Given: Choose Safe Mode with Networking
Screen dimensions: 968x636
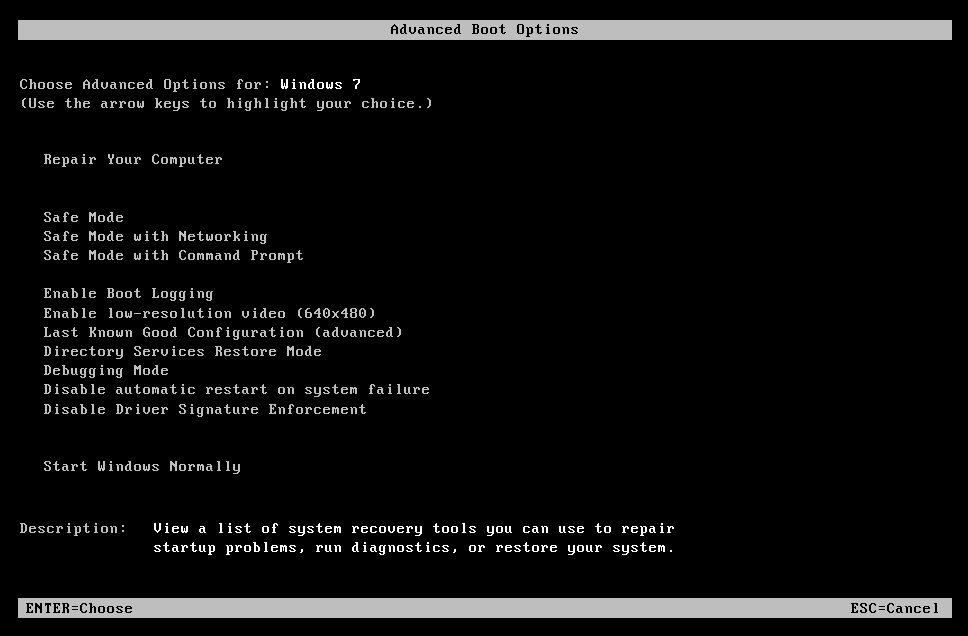Looking at the screenshot, I should (x=155, y=236).
